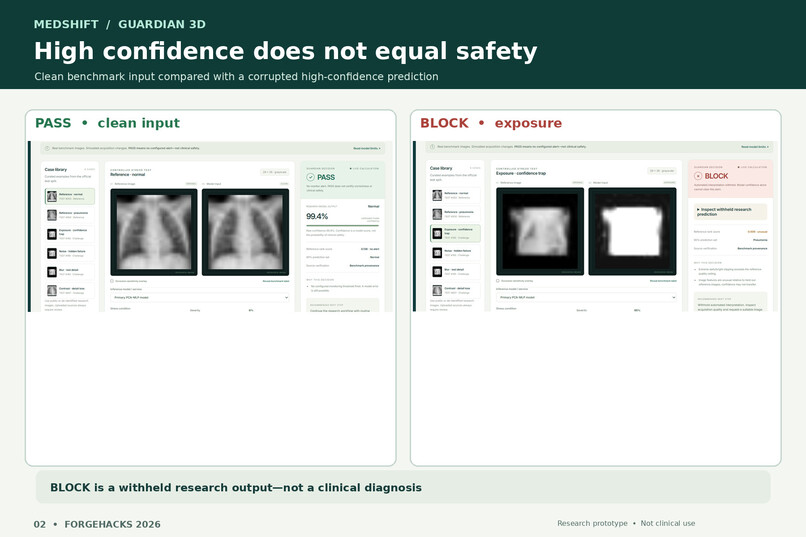Click 'Reveal benchmark label' link in PASS panel
This screenshot has height=537, width=806.
276,281
